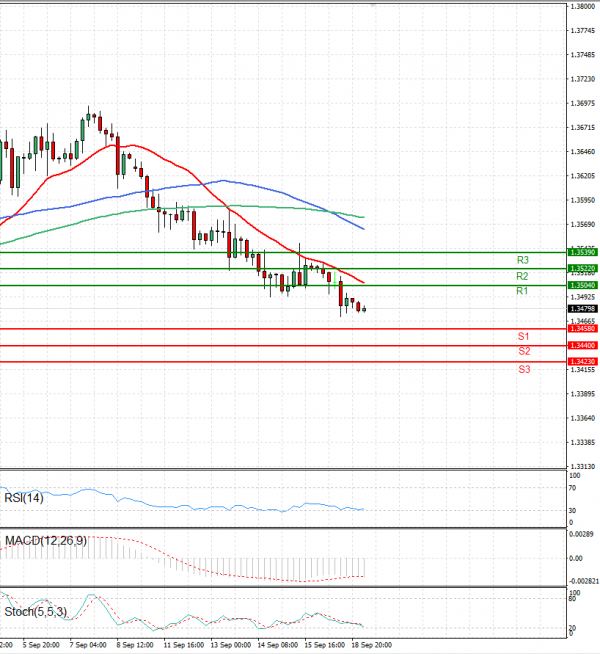
Task: Click the R1 resistance label
Action: tap(522, 291)
